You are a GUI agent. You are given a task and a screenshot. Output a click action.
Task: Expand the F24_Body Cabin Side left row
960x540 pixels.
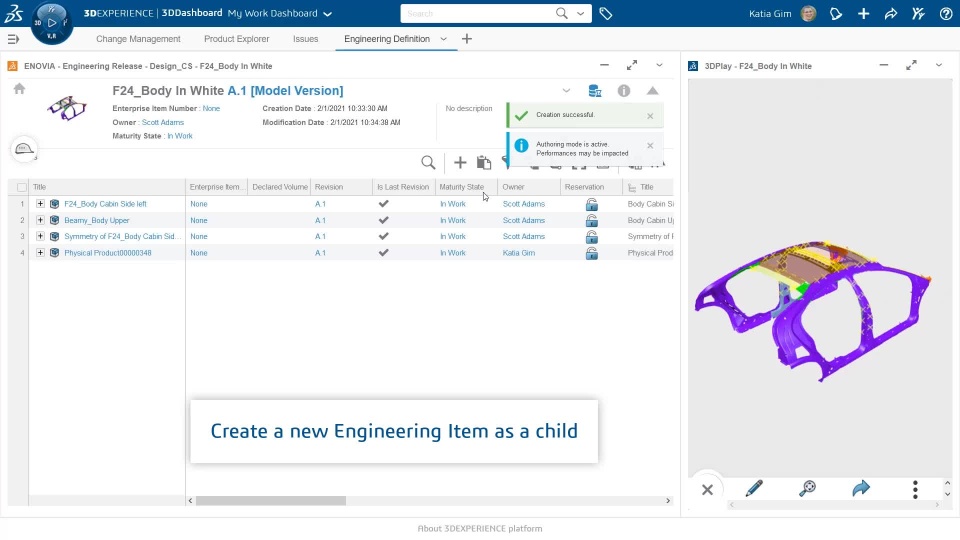[40, 204]
